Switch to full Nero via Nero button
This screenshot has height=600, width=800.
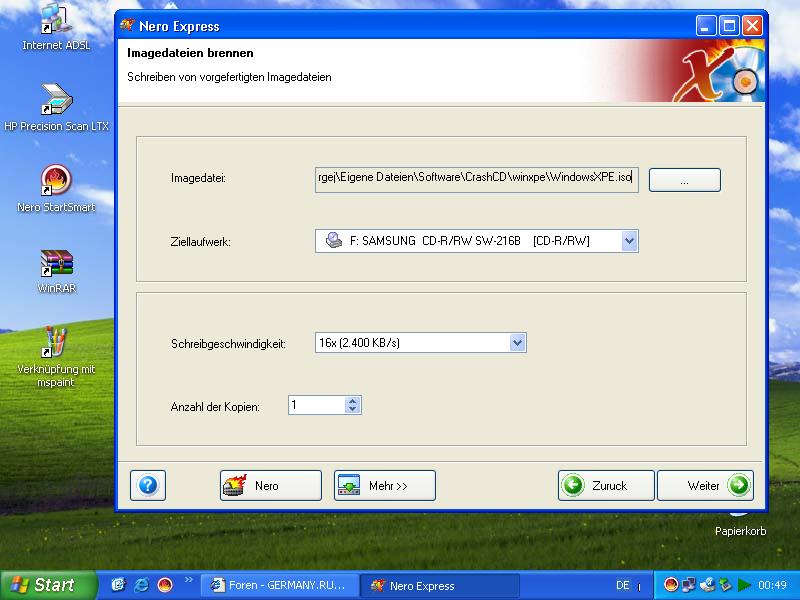point(271,485)
